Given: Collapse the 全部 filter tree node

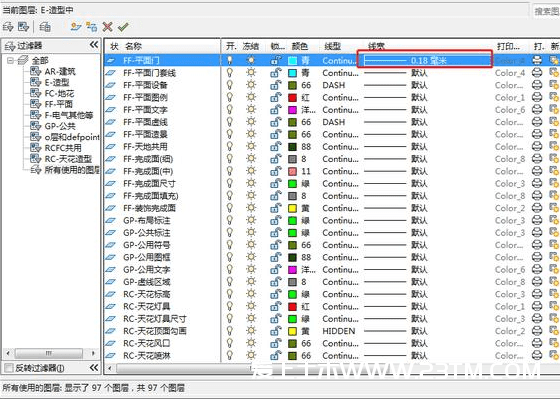Looking at the screenshot, I should [11, 60].
